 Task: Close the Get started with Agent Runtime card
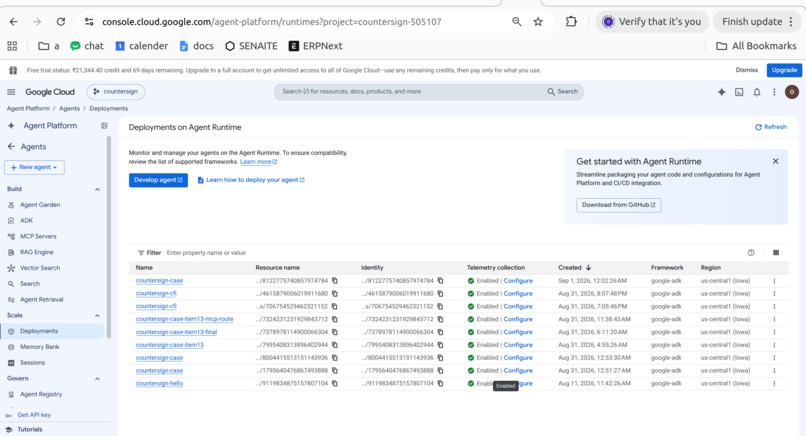(x=776, y=161)
